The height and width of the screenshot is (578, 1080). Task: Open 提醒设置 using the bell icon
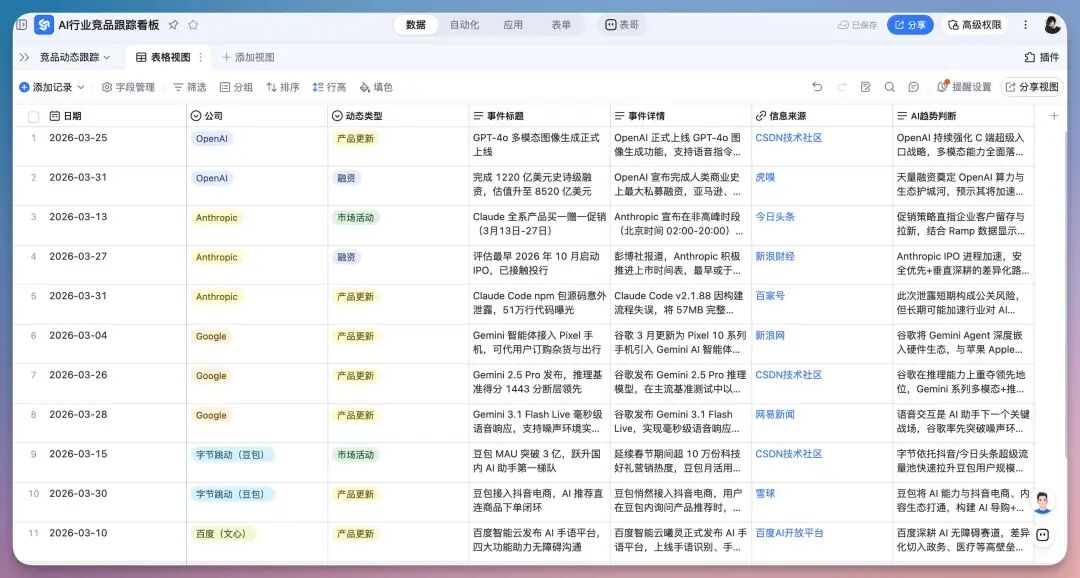click(942, 87)
